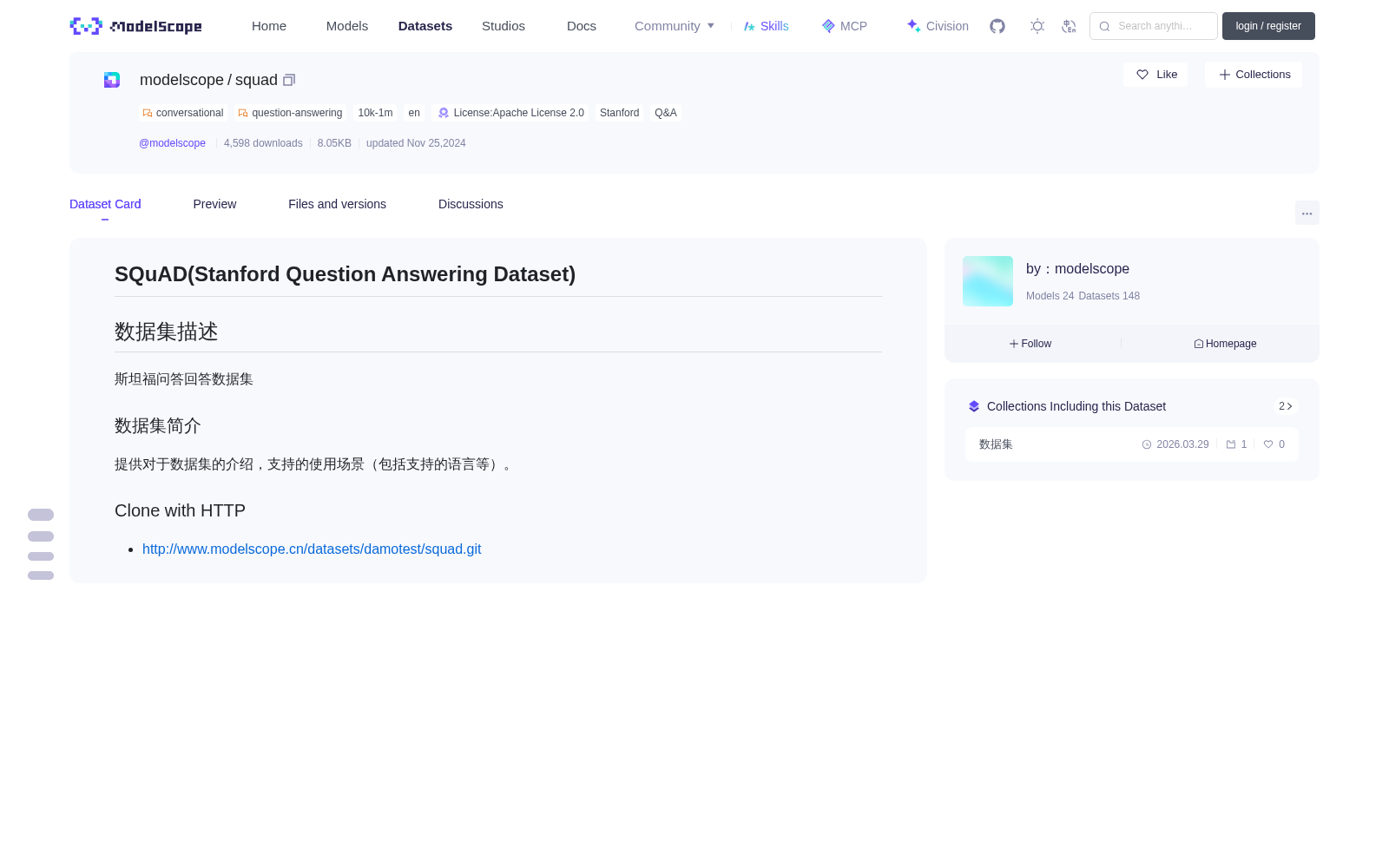Click the 4,598 downloads text
Viewport: 1389px width, 868px height.
(263, 143)
